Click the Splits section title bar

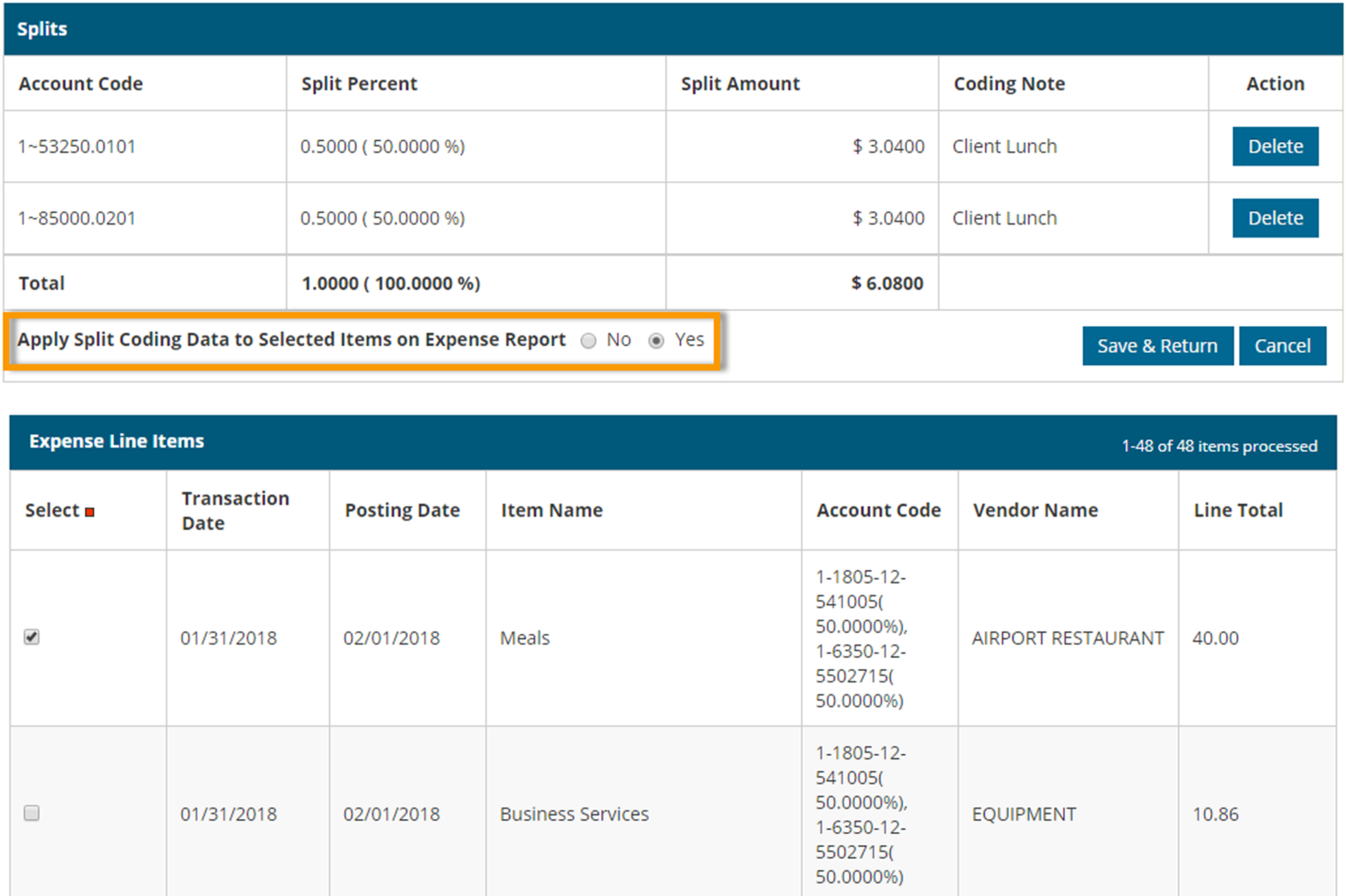click(x=43, y=28)
